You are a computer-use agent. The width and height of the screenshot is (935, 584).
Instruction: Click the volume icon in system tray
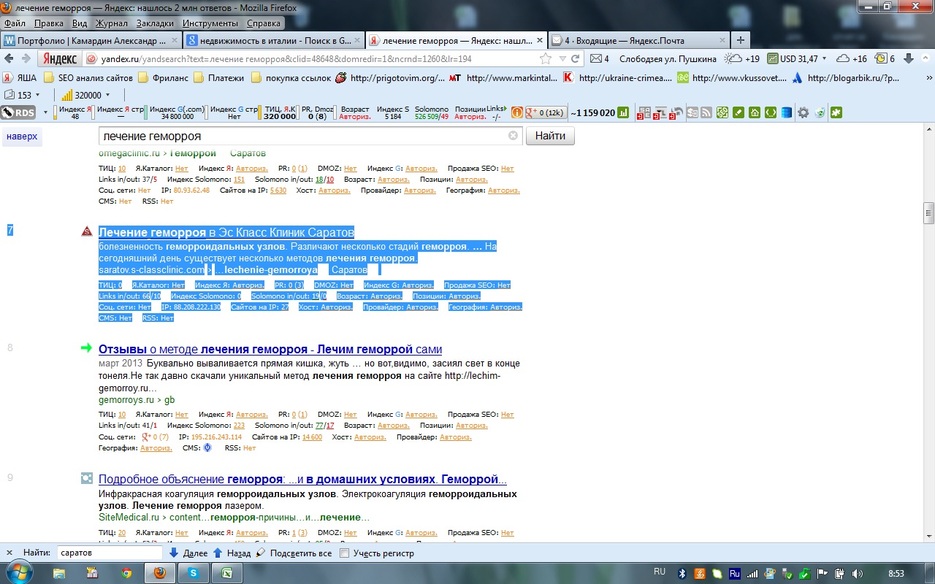tap(858, 573)
